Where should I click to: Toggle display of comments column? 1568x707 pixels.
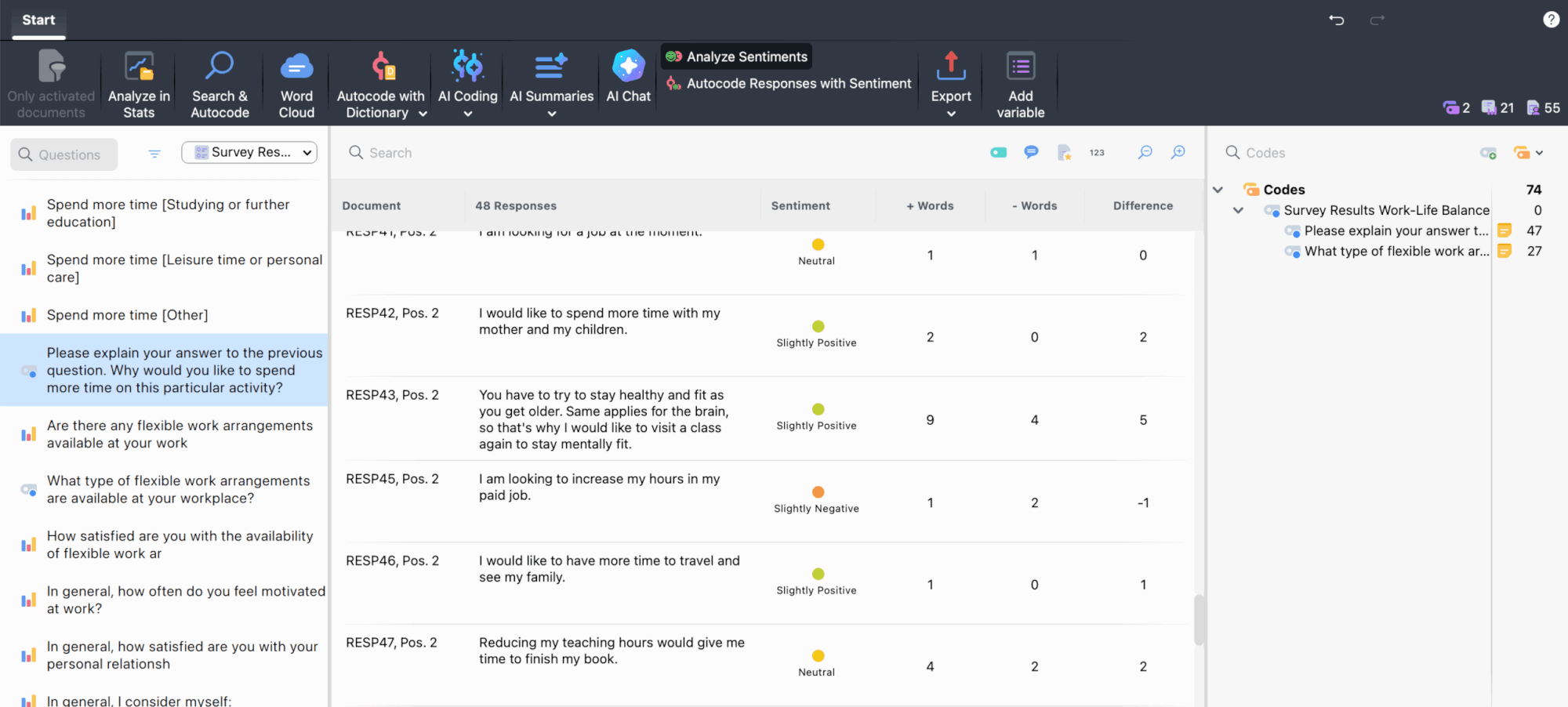1030,152
